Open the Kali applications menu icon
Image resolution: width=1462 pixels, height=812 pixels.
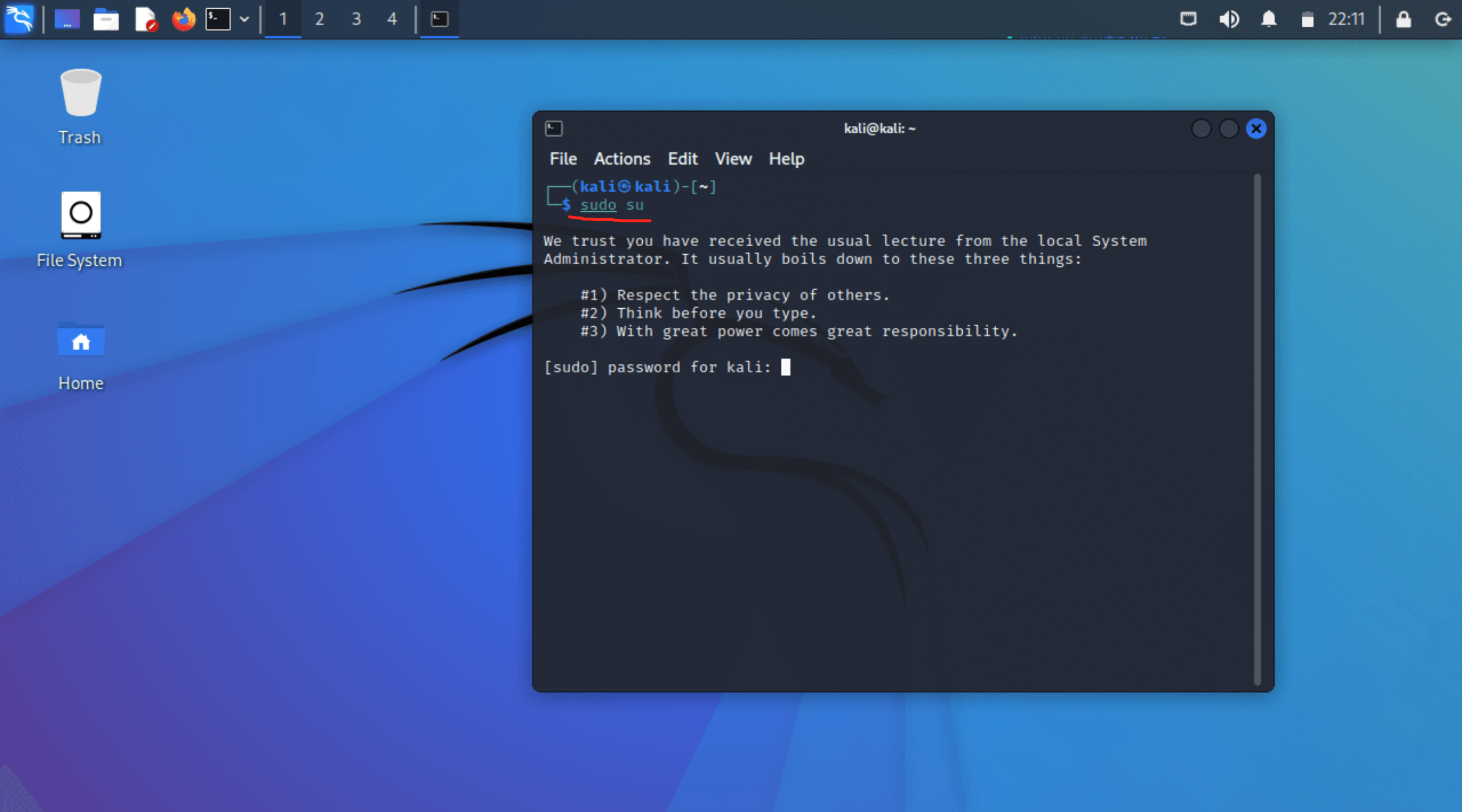pos(19,19)
